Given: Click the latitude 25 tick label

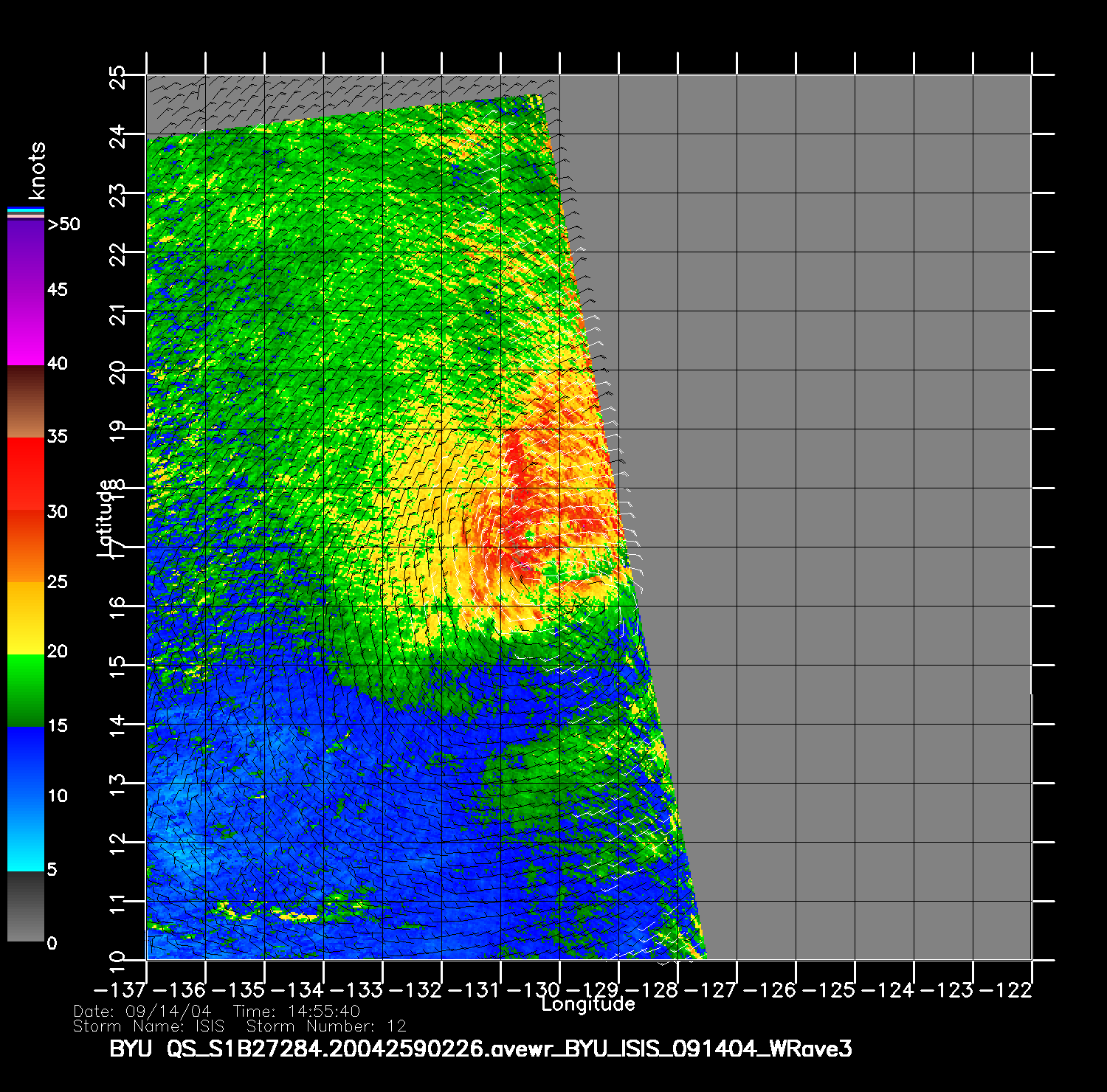Looking at the screenshot, I should 118,76.
